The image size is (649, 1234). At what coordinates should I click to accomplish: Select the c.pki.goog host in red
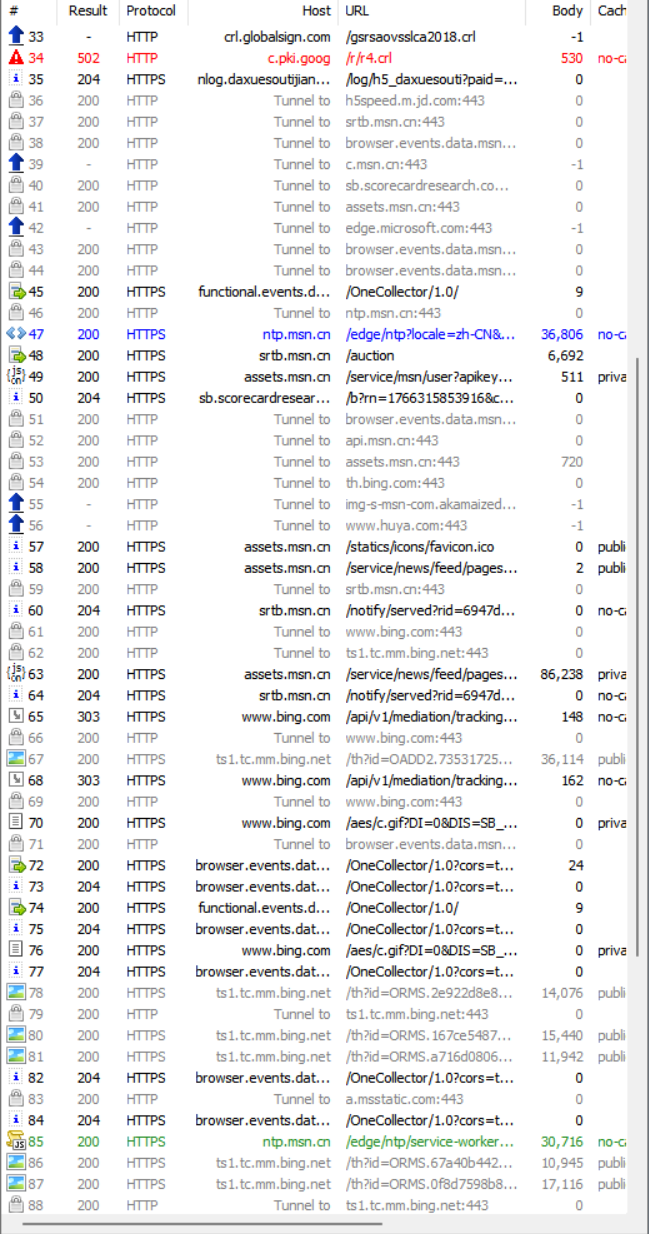pos(299,58)
